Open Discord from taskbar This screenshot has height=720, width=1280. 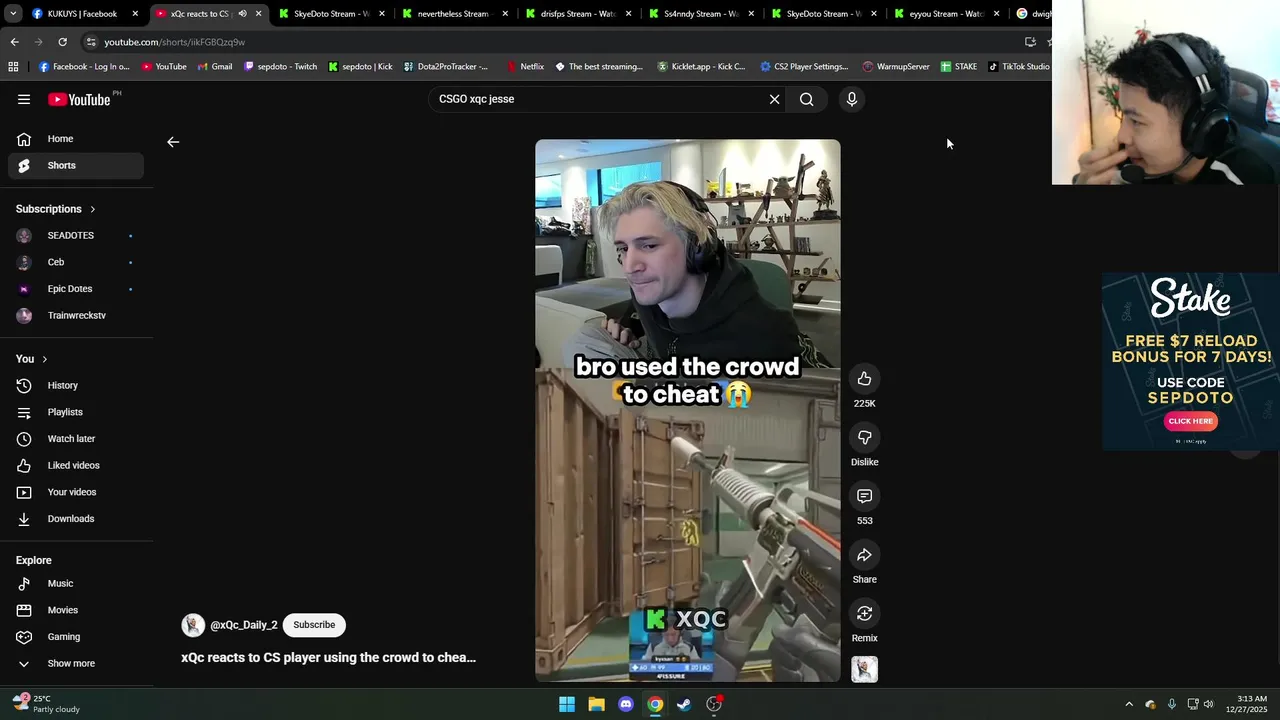626,704
